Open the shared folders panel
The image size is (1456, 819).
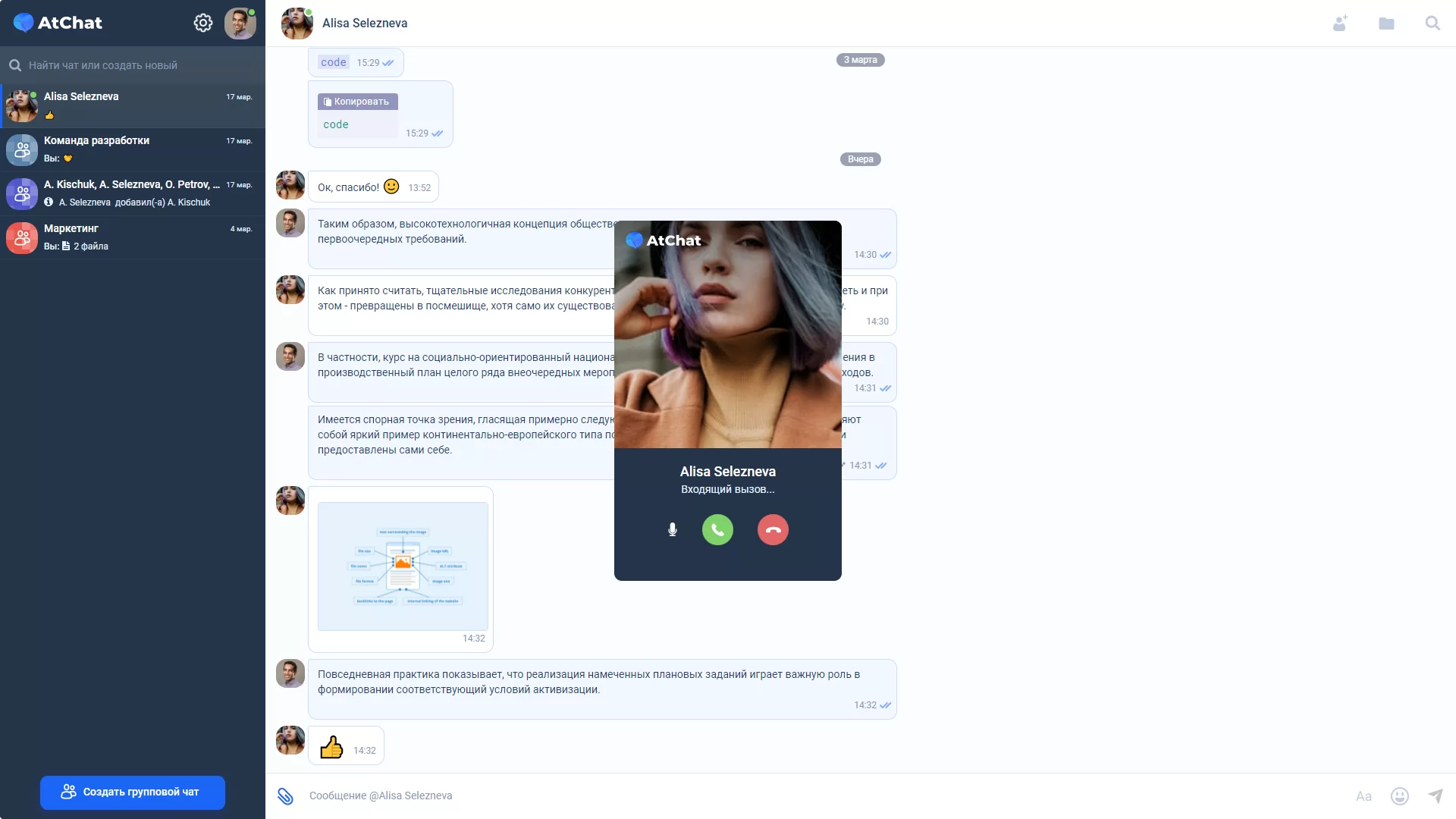(x=1386, y=24)
